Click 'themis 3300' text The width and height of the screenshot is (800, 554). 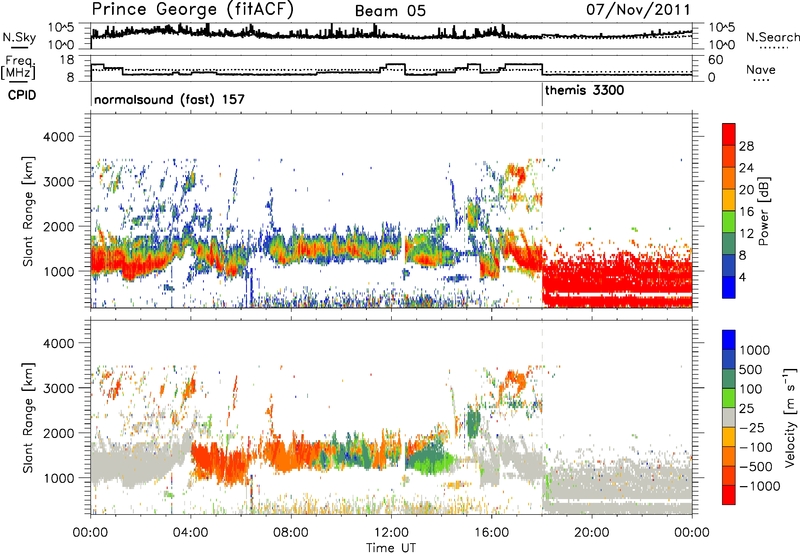coord(584,91)
